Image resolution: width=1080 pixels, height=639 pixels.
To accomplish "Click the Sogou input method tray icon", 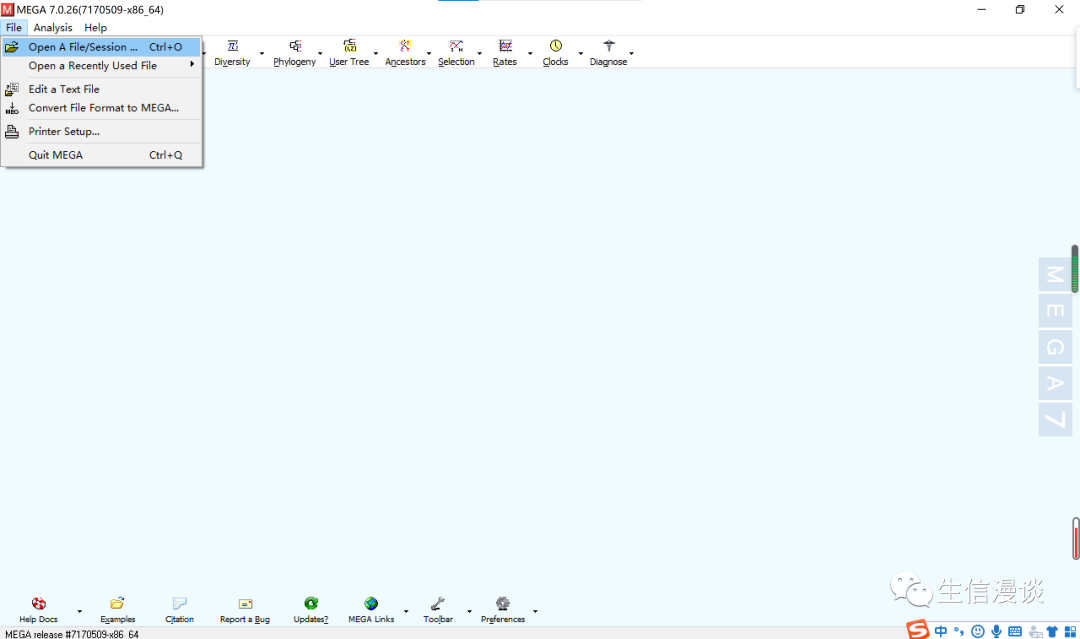I will (x=917, y=629).
